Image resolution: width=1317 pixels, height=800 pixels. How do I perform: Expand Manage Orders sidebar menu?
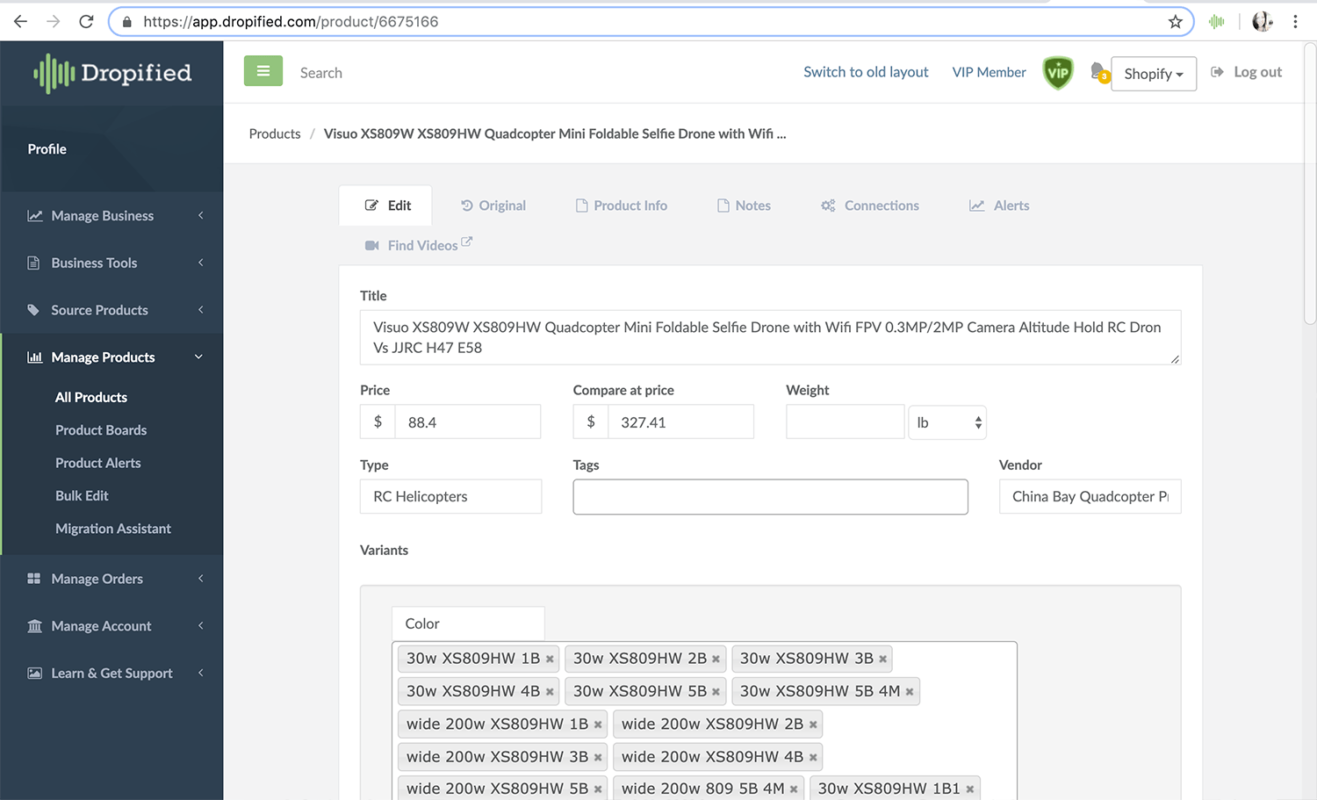pos(112,578)
